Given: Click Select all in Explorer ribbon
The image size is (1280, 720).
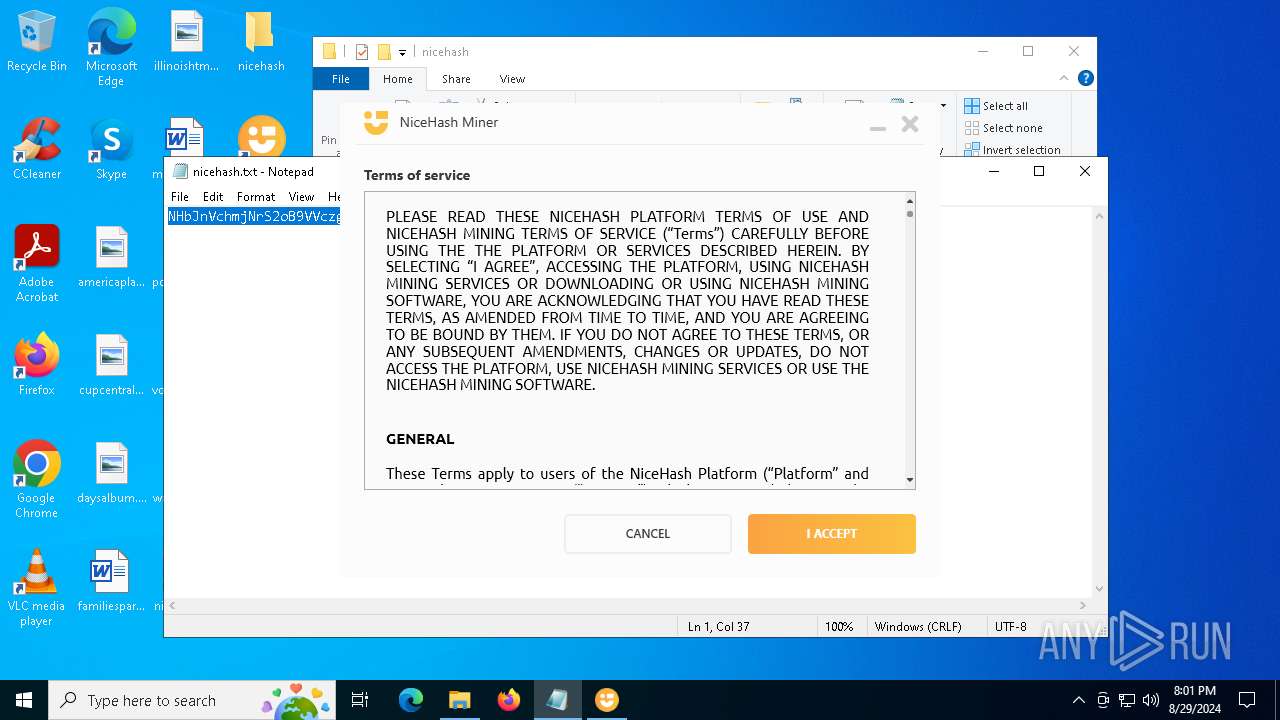Looking at the screenshot, I should [x=996, y=106].
